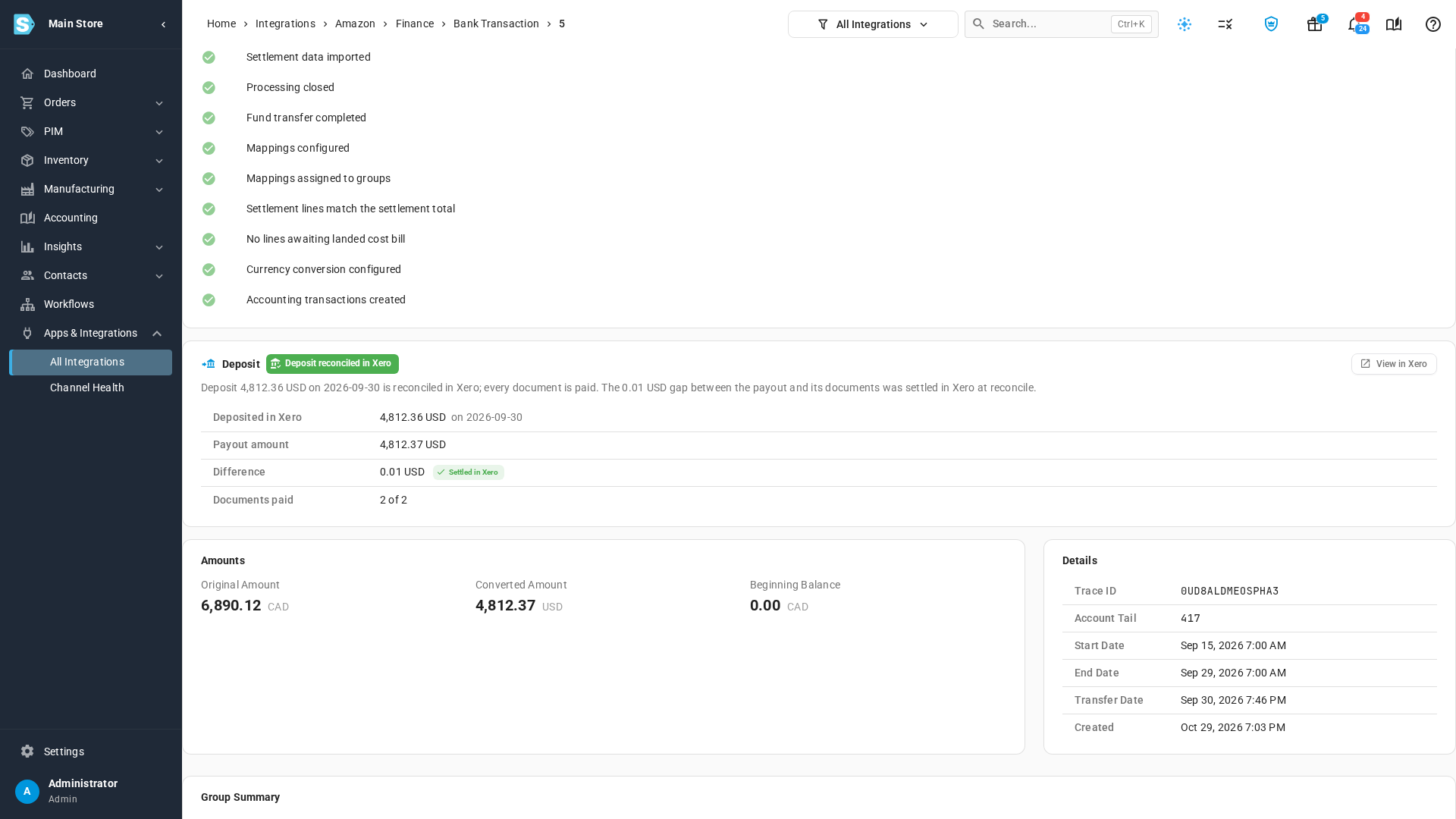
Task: Click the Settlement data imported check icon
Action: [209, 58]
